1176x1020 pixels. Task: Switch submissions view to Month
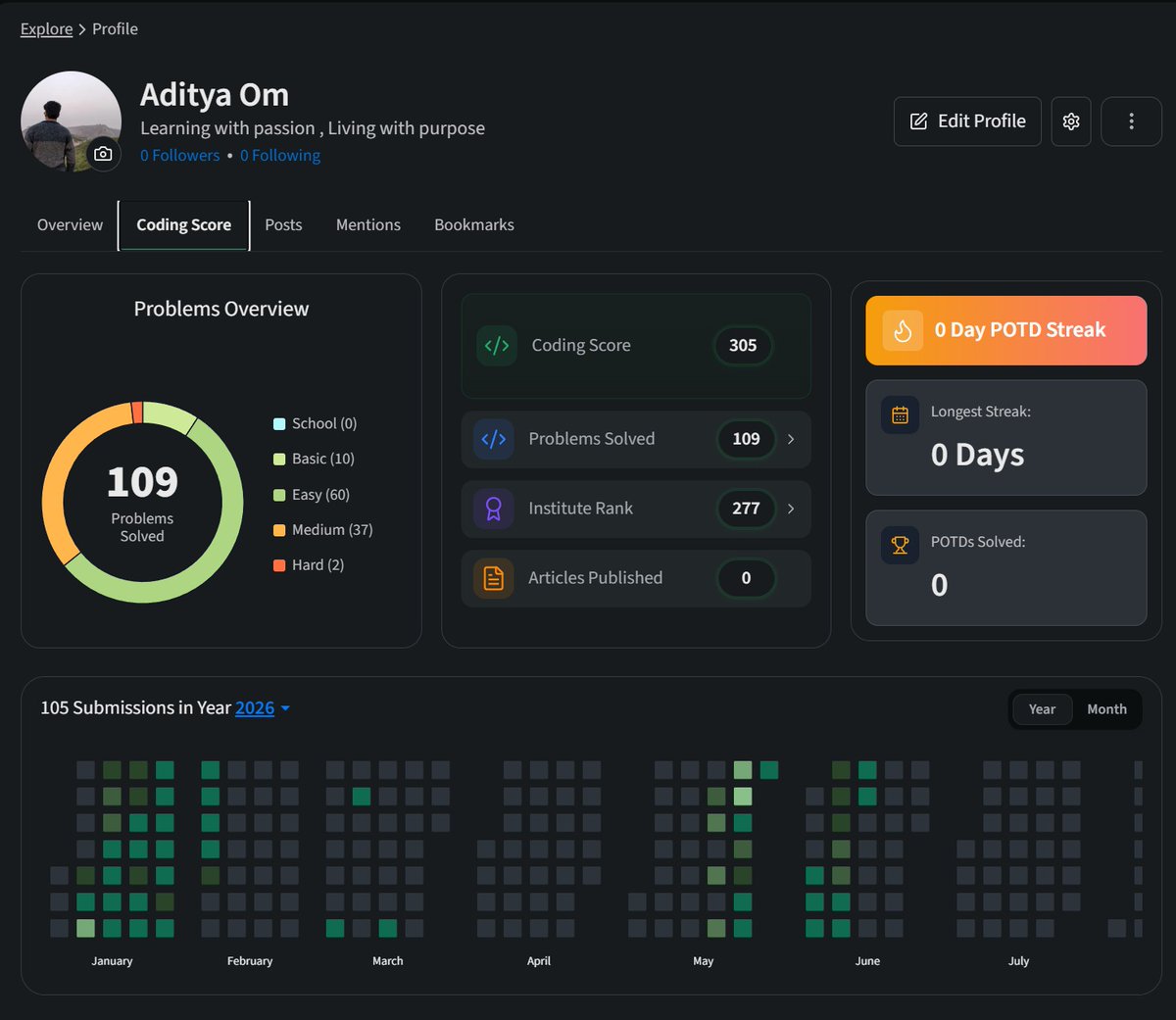pyautogui.click(x=1106, y=709)
